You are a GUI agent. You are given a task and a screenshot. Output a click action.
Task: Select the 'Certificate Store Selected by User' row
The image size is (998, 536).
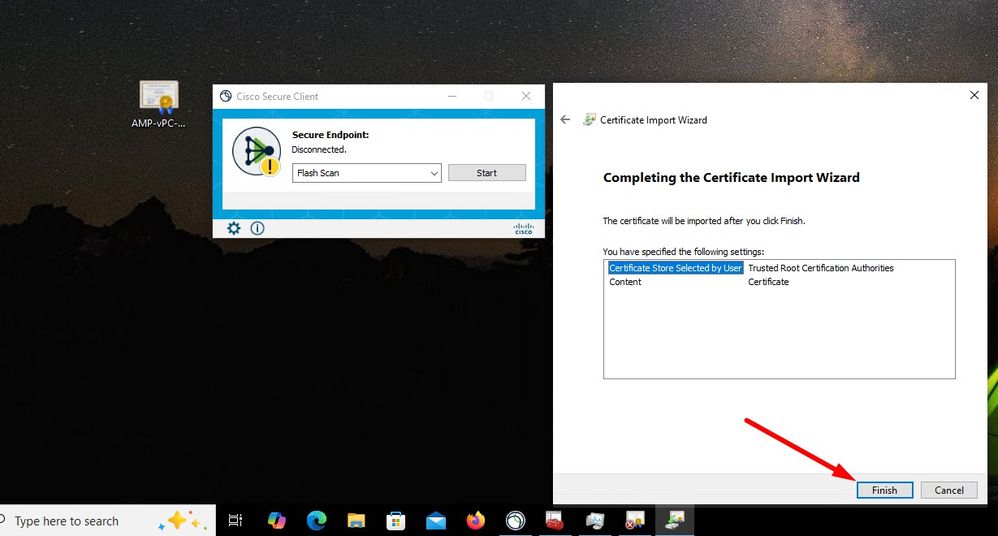(675, 268)
